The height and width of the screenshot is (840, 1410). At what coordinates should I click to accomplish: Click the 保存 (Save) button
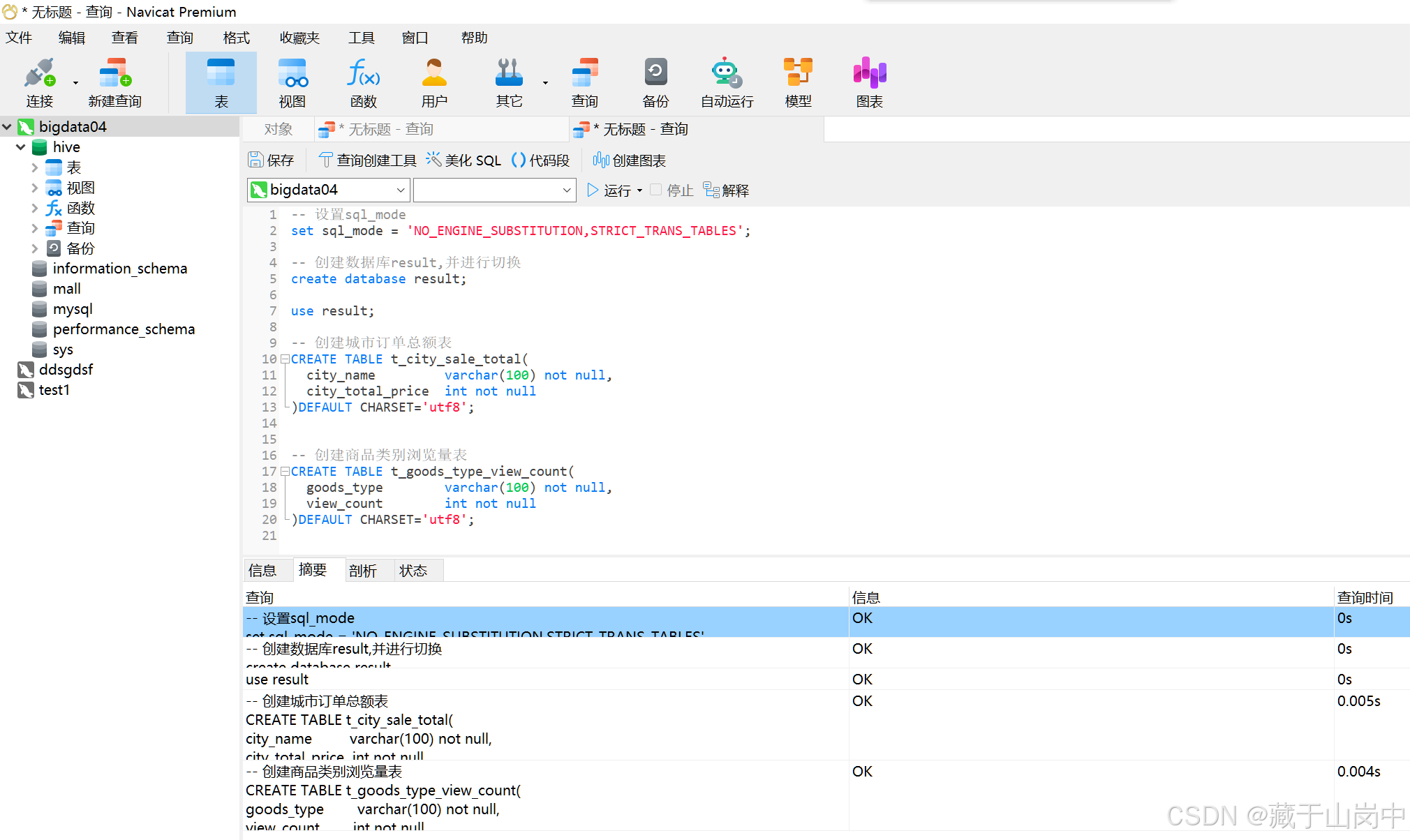(x=269, y=159)
